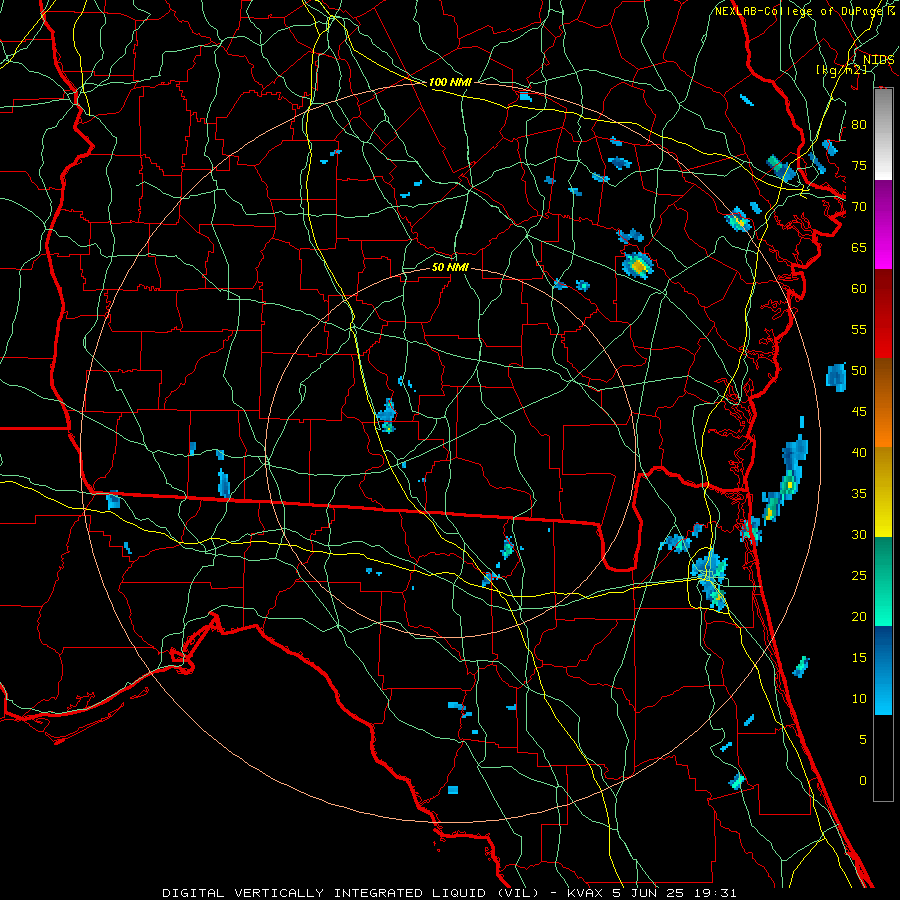Click the "100 NMI" range ring label
This screenshot has width=900, height=900.
click(450, 83)
